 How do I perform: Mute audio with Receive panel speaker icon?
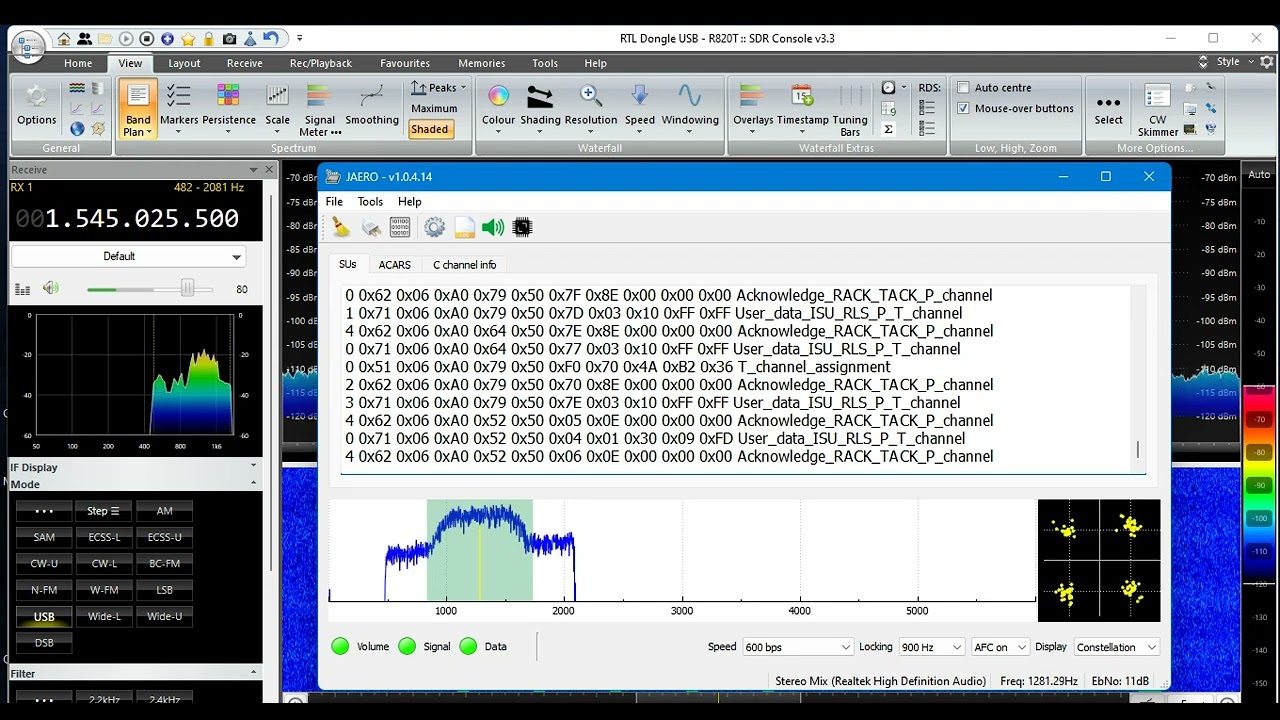pos(50,289)
